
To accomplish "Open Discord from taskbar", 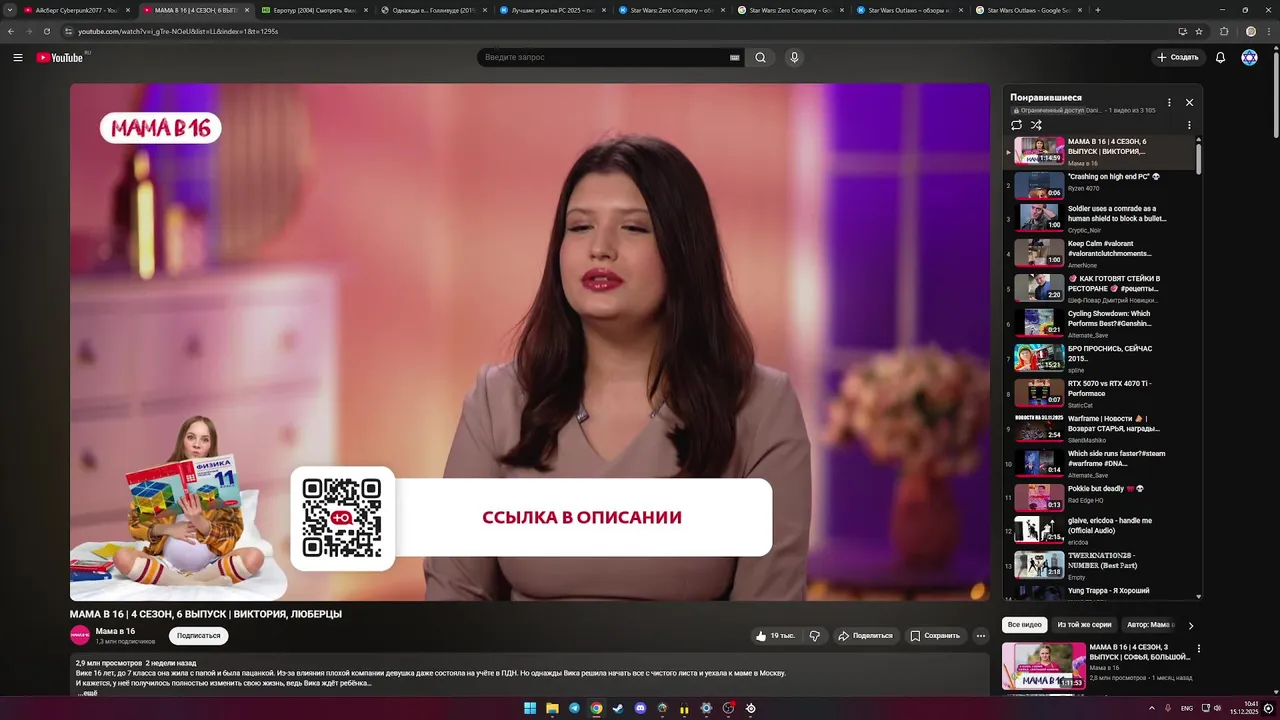I will (x=640, y=708).
